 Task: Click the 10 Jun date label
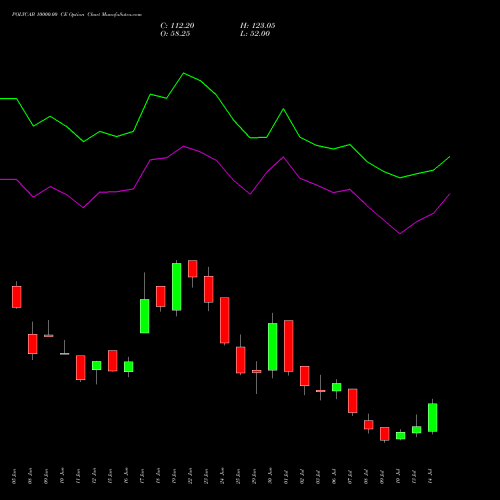[62, 476]
